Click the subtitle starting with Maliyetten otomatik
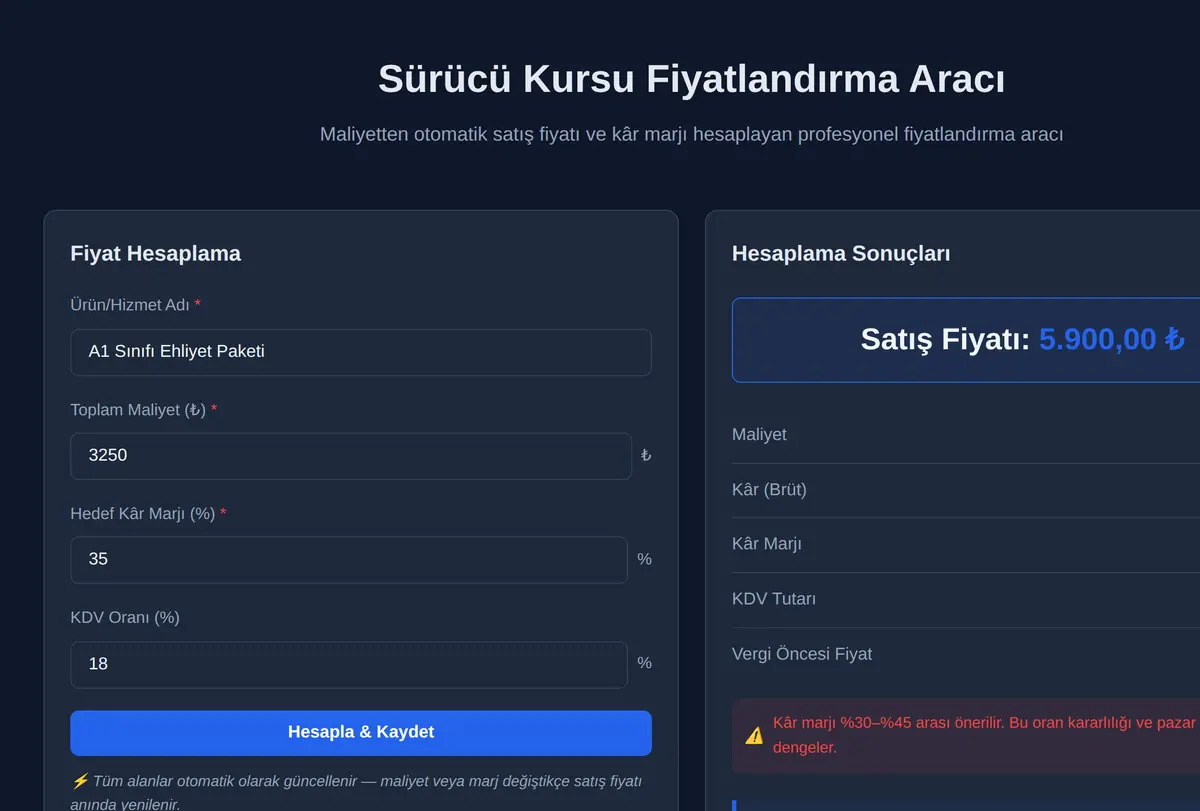 (x=691, y=134)
